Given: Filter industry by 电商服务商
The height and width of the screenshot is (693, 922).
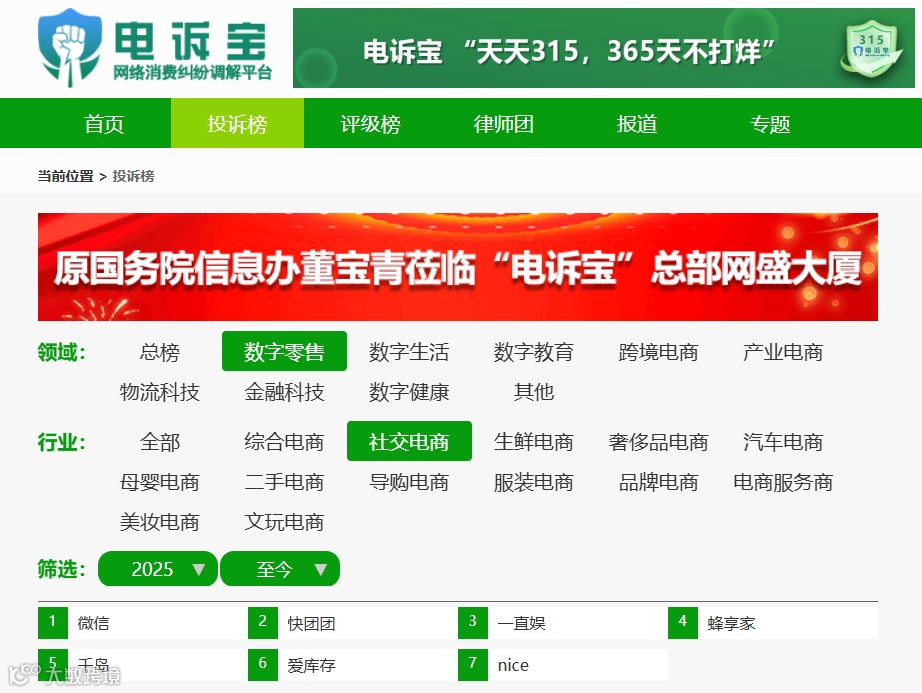Looking at the screenshot, I should (783, 482).
